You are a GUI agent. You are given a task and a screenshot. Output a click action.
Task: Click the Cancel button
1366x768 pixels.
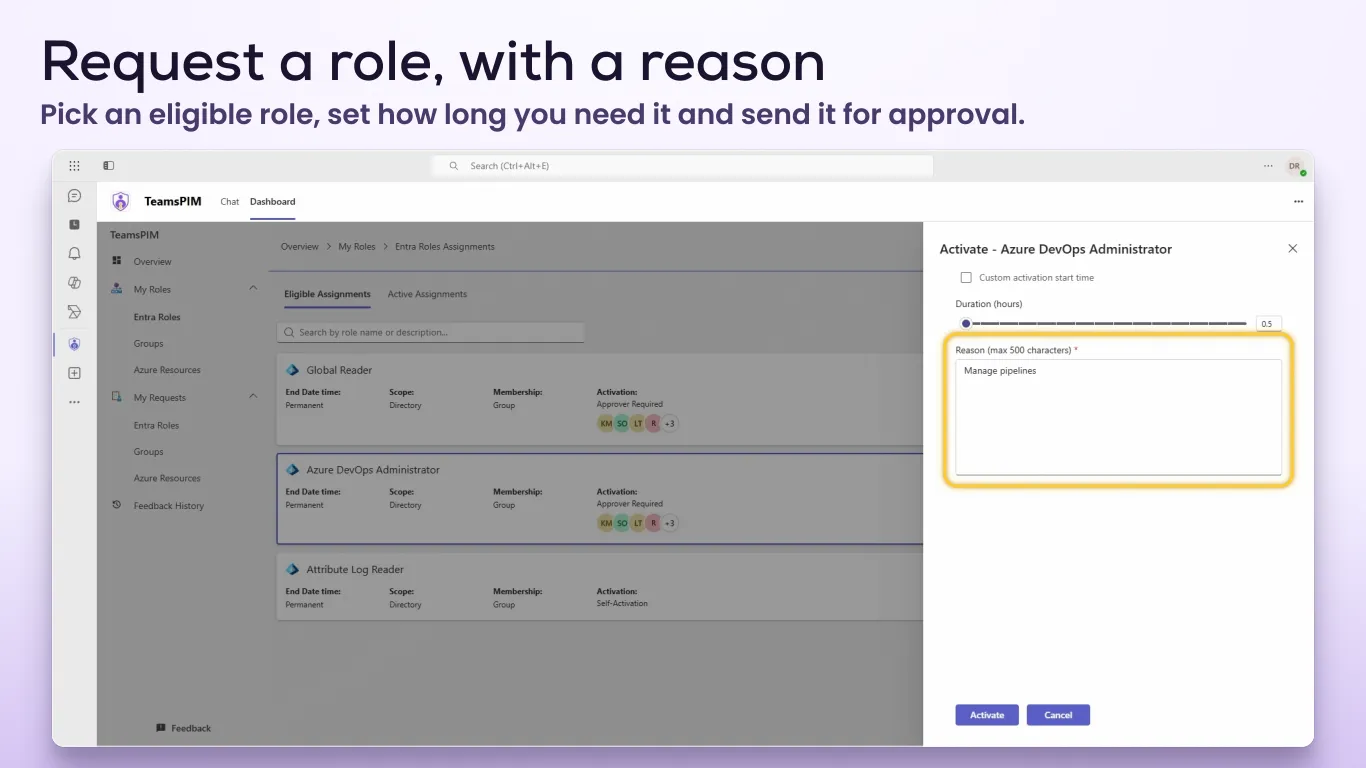[1058, 715]
